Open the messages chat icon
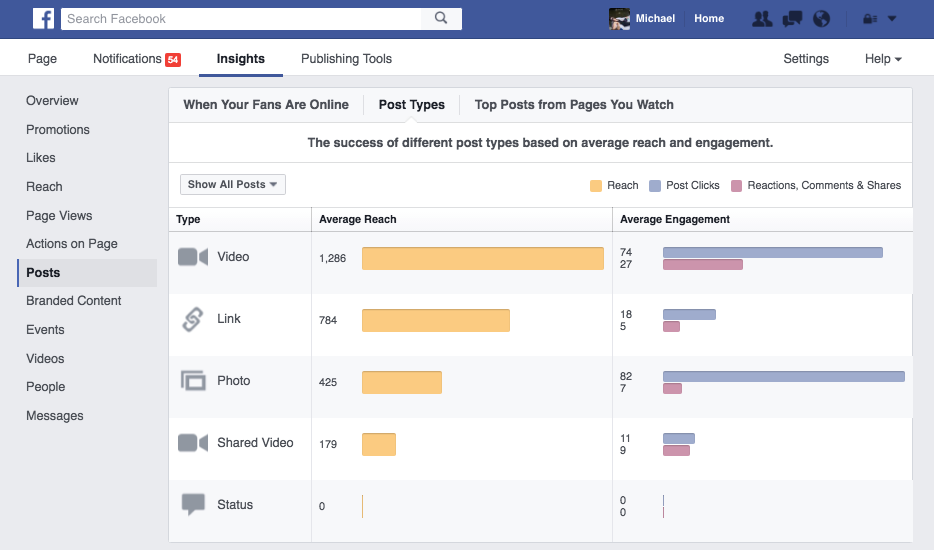 [x=792, y=19]
